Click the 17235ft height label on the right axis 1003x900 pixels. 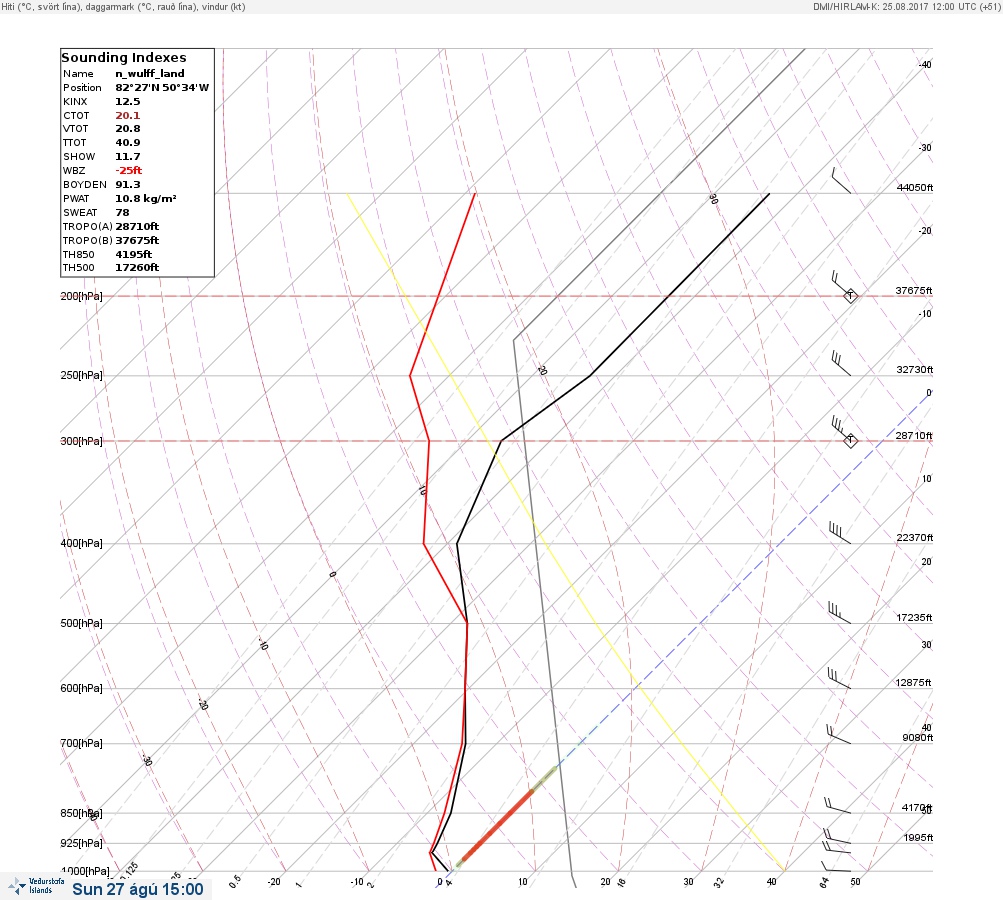pos(915,617)
